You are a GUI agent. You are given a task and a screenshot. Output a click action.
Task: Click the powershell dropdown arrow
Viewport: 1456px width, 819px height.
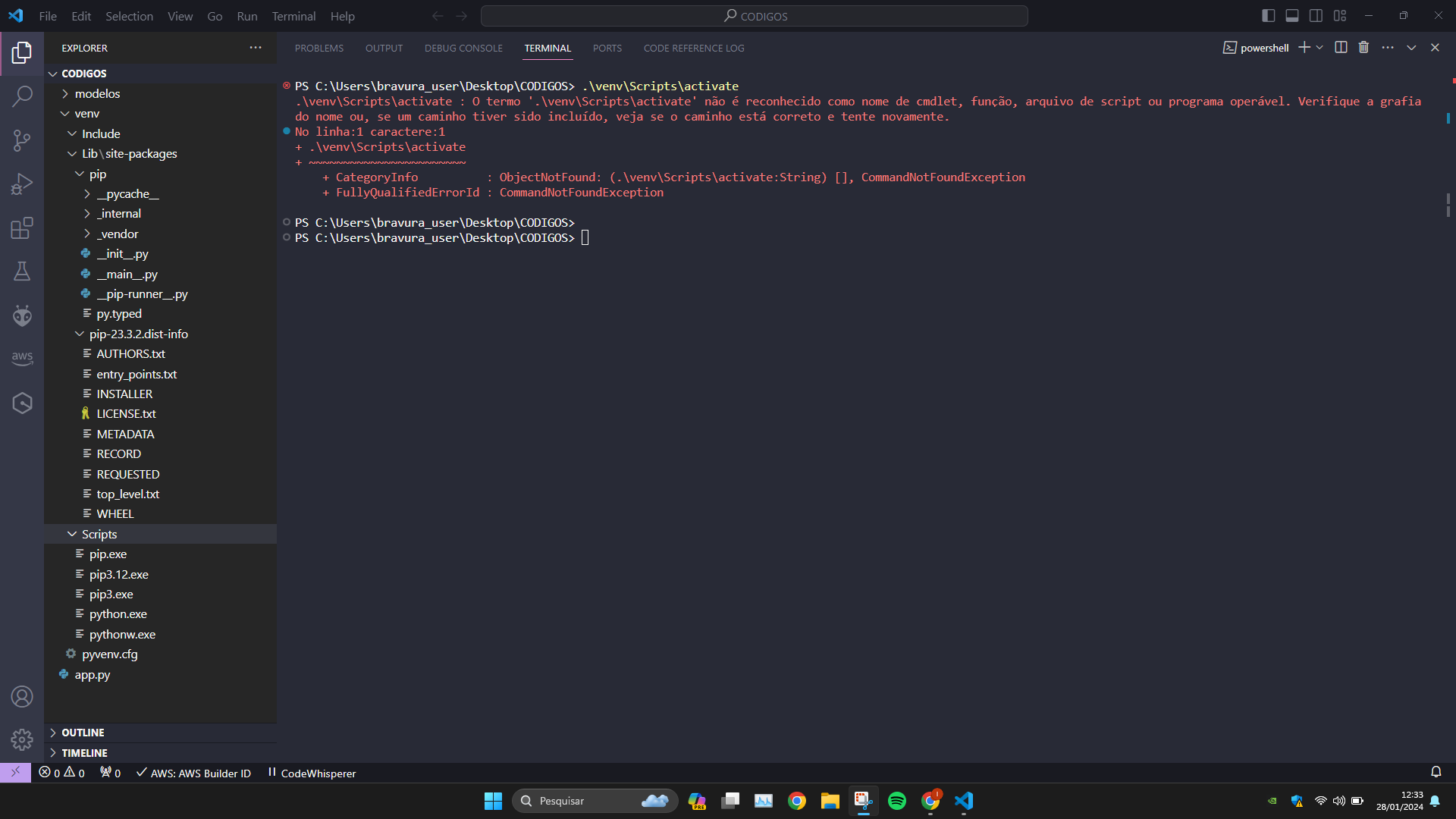(x=1319, y=48)
